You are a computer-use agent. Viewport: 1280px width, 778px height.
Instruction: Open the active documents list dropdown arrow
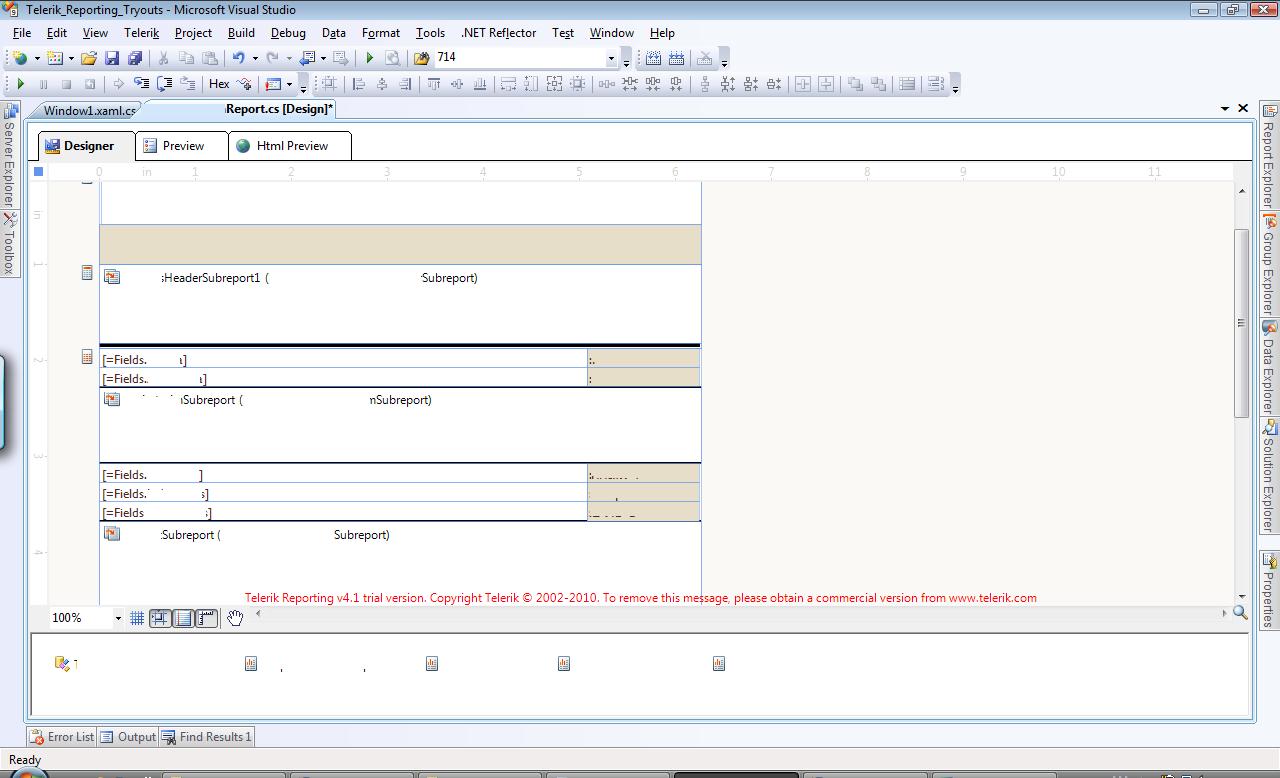[x=1225, y=108]
